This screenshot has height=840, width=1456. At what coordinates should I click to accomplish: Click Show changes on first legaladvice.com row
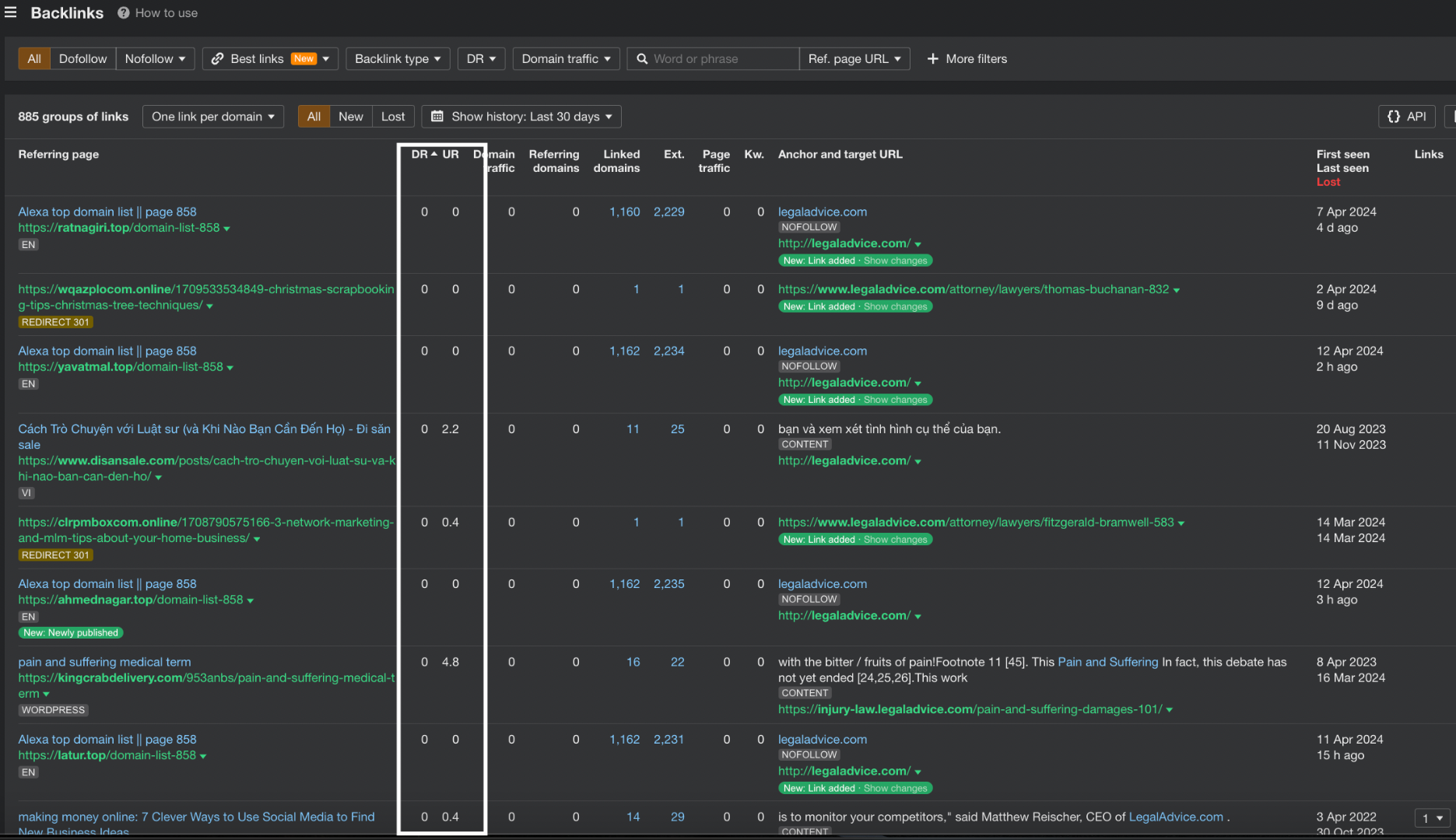point(895,261)
